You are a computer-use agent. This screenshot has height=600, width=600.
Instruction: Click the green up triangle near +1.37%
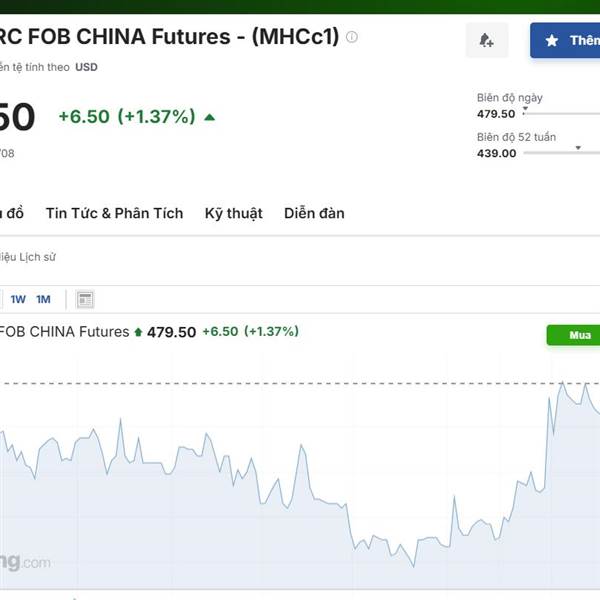(x=210, y=117)
